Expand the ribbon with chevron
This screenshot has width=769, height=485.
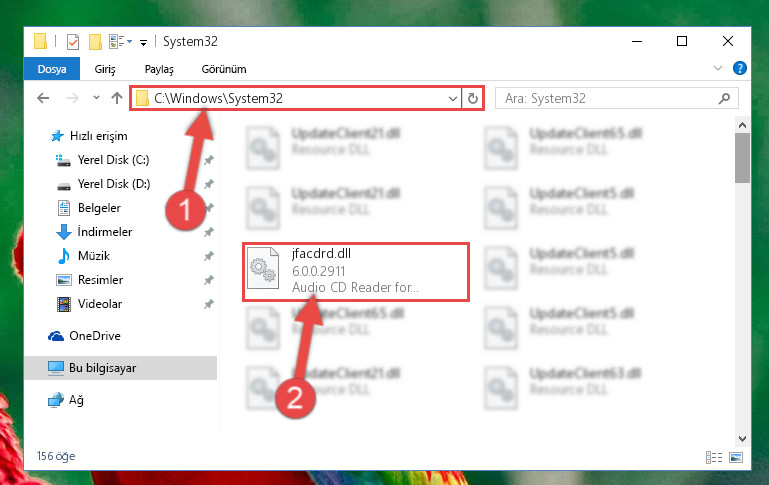[718, 68]
